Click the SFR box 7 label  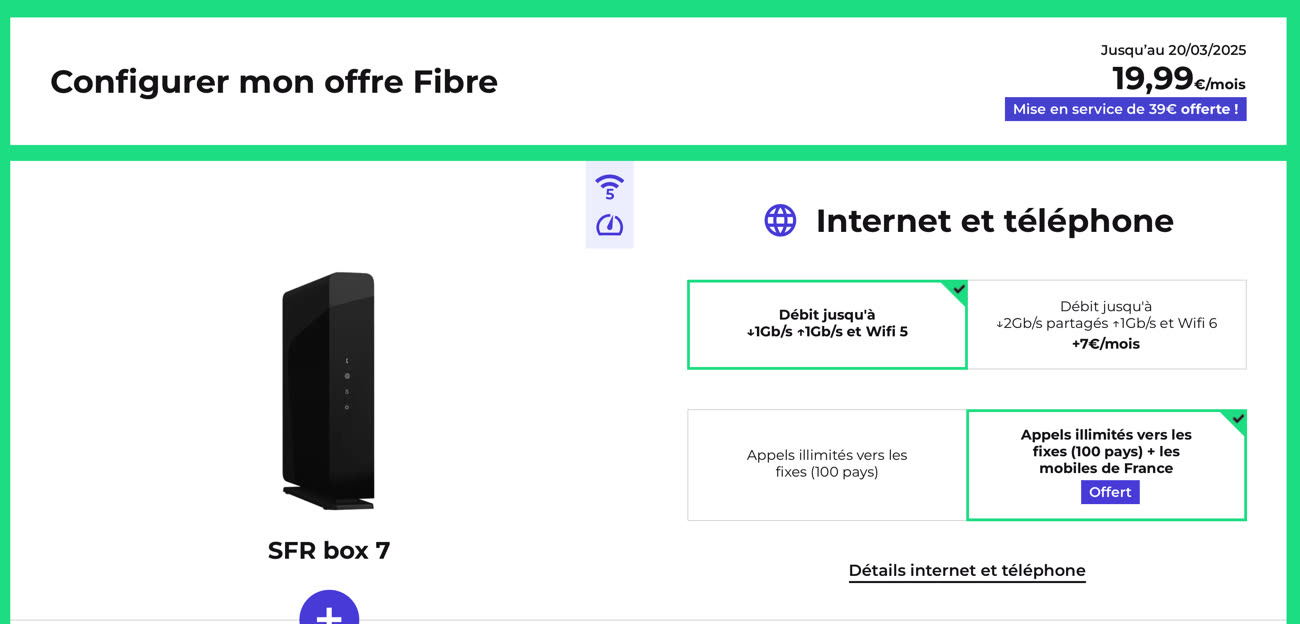pos(329,550)
